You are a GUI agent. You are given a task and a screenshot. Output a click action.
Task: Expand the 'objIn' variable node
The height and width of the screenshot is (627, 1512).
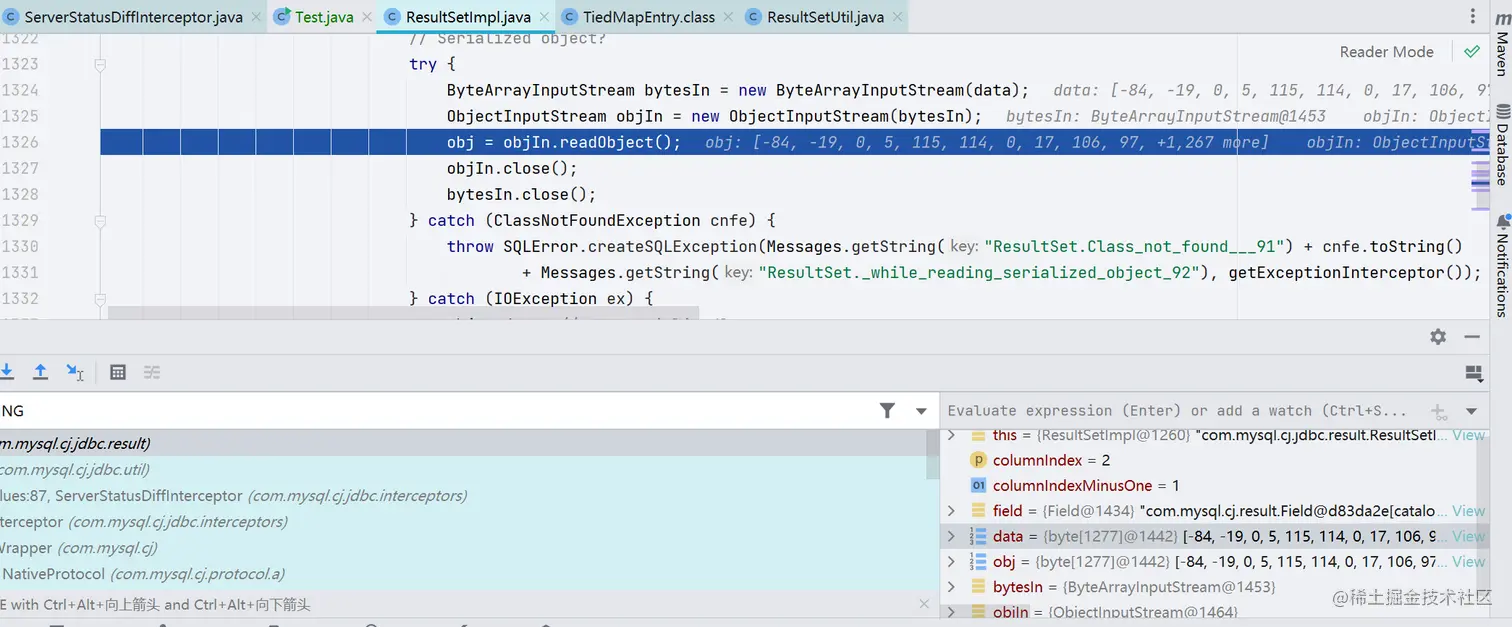pos(952,612)
